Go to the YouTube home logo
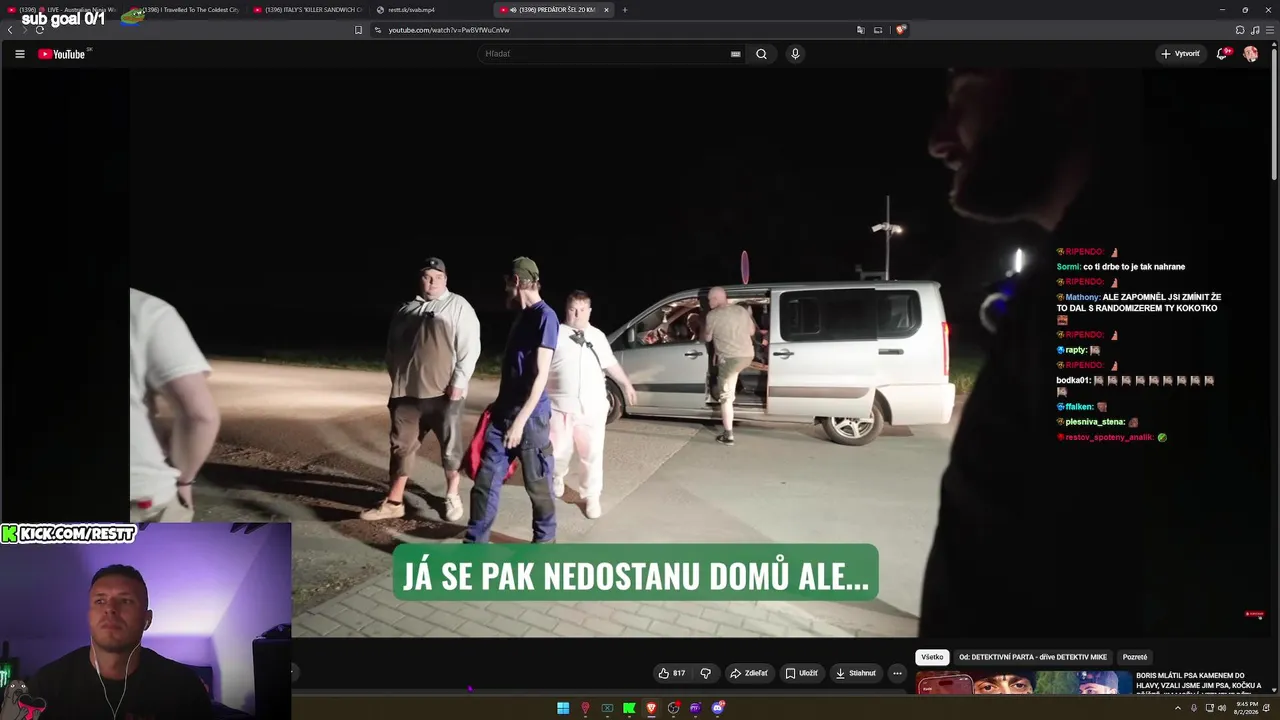The width and height of the screenshot is (1280, 720). [x=62, y=54]
